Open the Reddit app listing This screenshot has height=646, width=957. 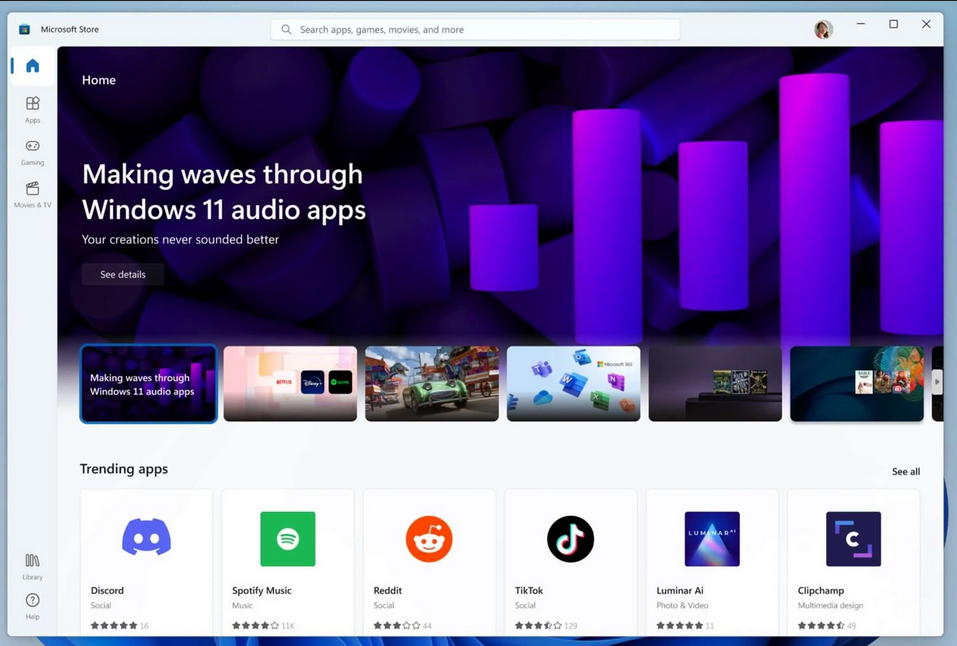click(x=429, y=539)
